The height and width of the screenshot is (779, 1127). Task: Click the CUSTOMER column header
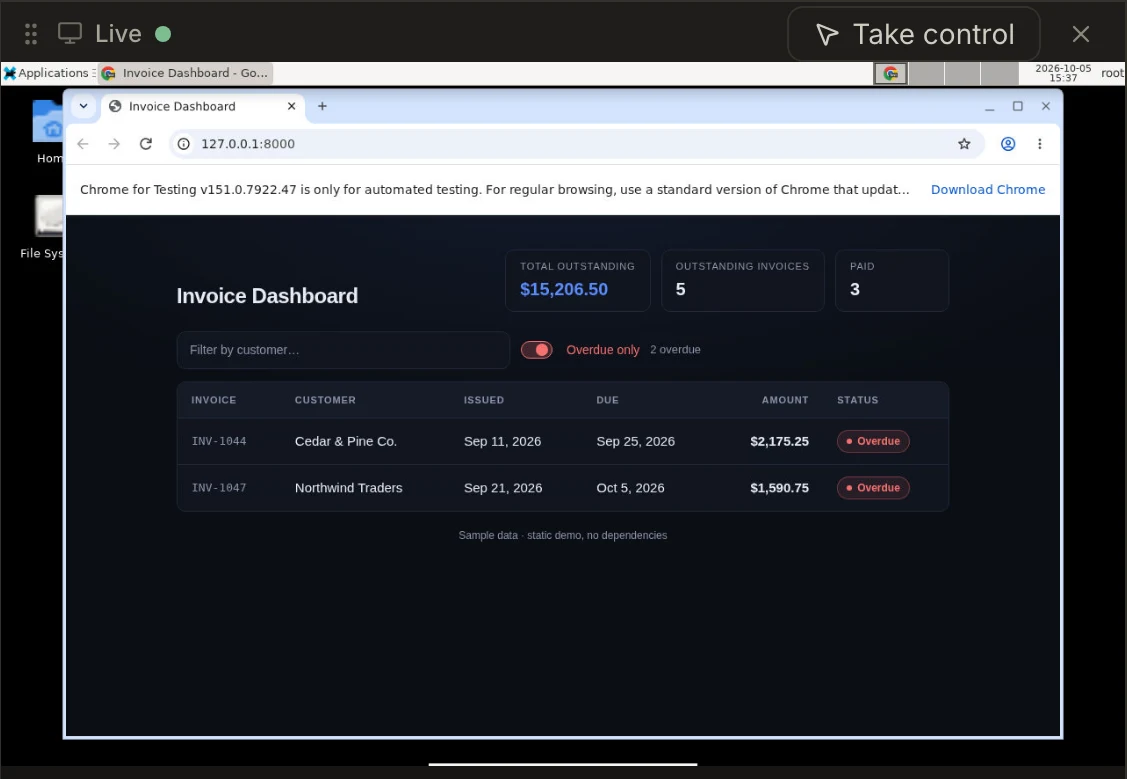(x=325, y=400)
